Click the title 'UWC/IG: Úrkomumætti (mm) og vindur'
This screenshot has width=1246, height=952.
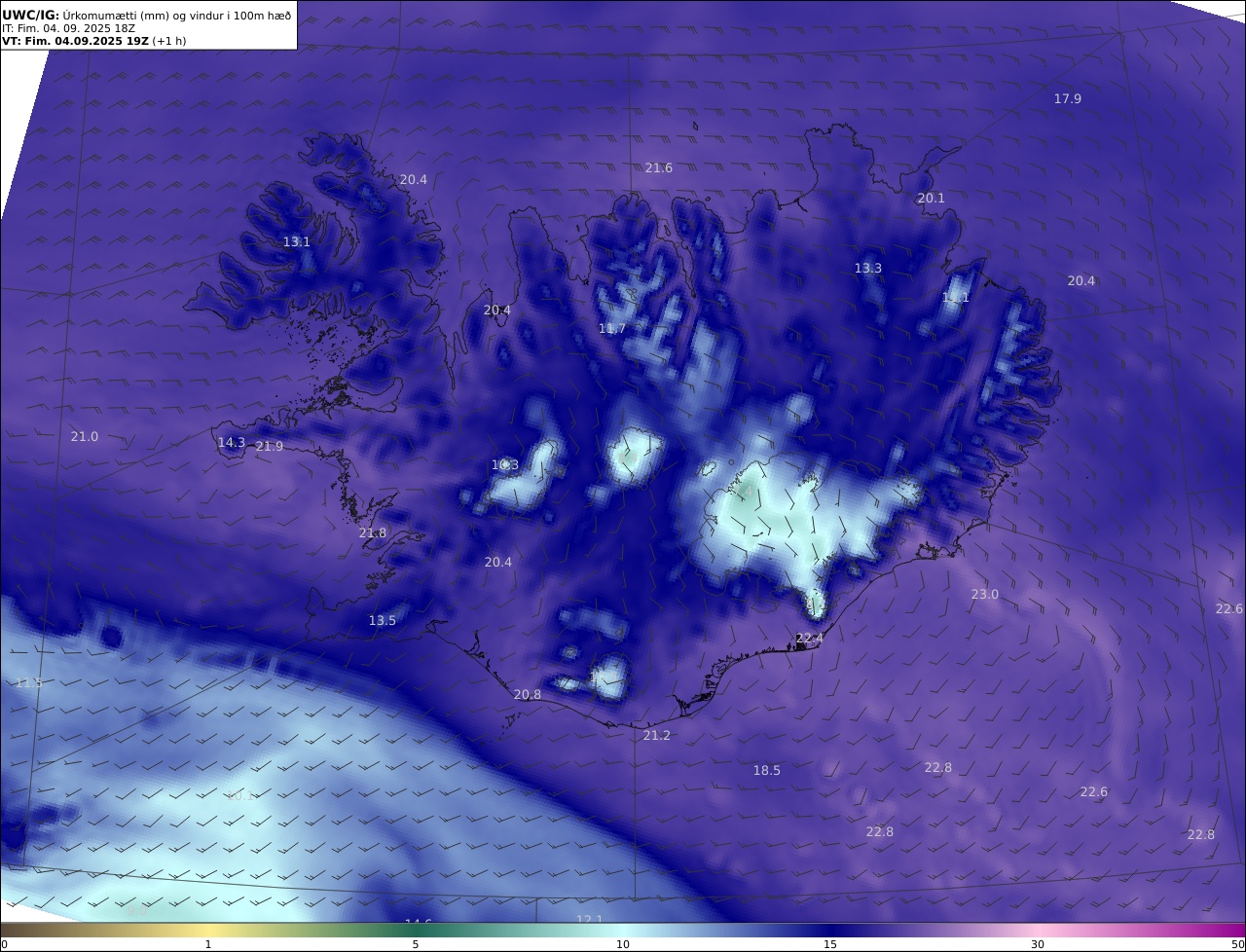coord(146,16)
